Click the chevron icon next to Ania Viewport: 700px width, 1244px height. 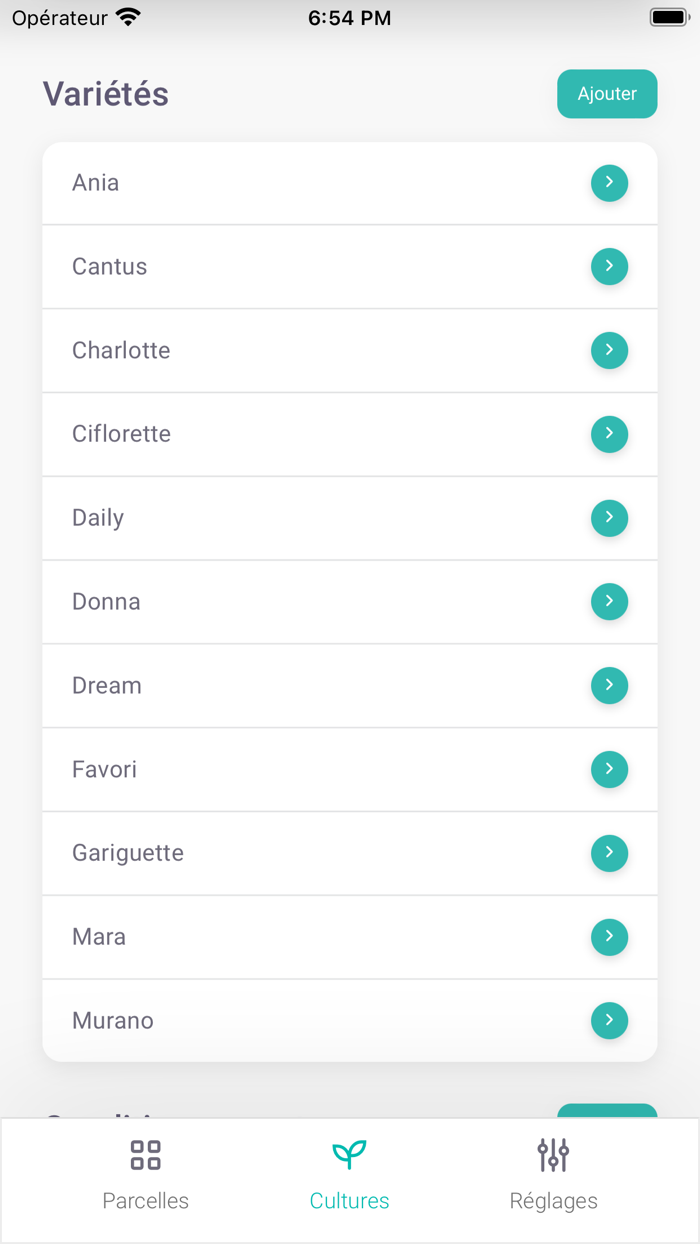609,183
